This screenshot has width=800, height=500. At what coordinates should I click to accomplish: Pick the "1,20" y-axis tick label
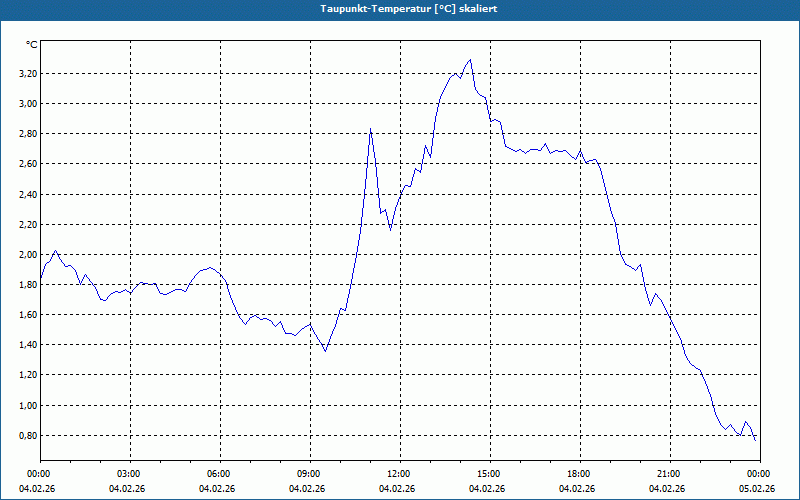click(x=29, y=375)
